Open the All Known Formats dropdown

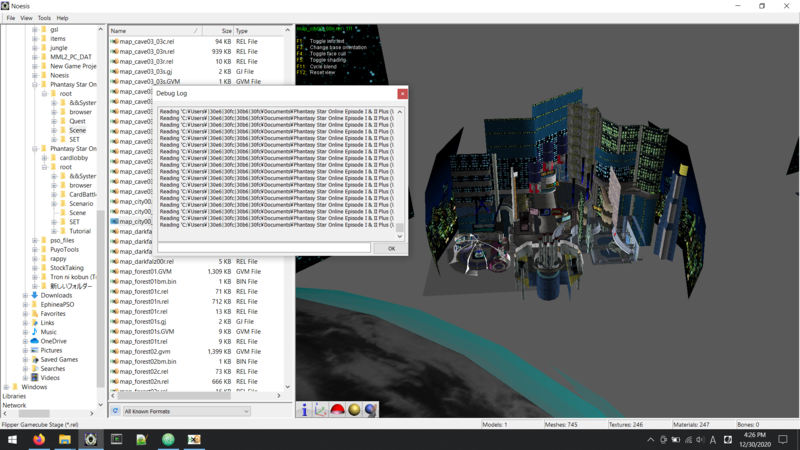click(186, 411)
